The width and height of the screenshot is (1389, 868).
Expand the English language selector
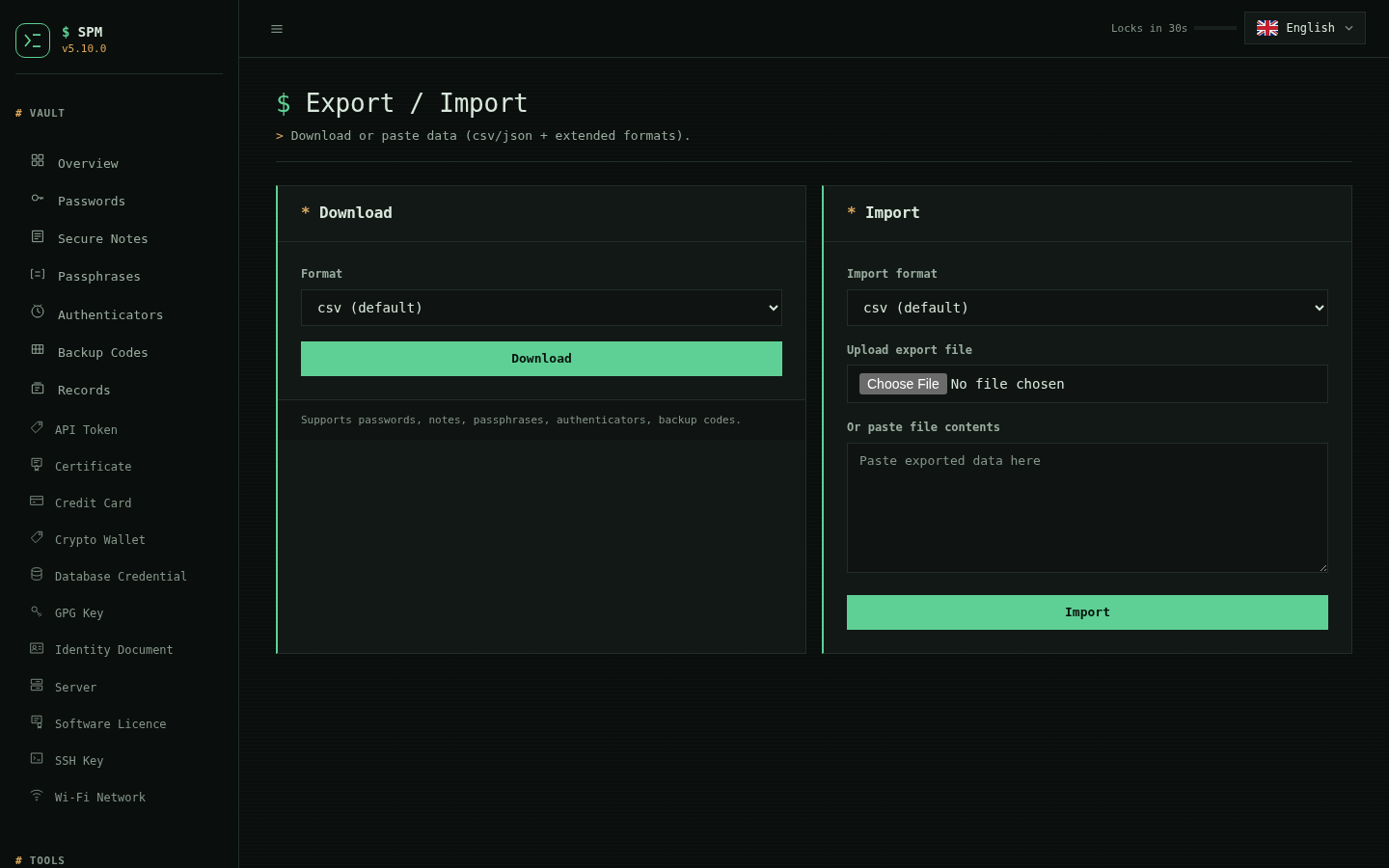(x=1304, y=28)
